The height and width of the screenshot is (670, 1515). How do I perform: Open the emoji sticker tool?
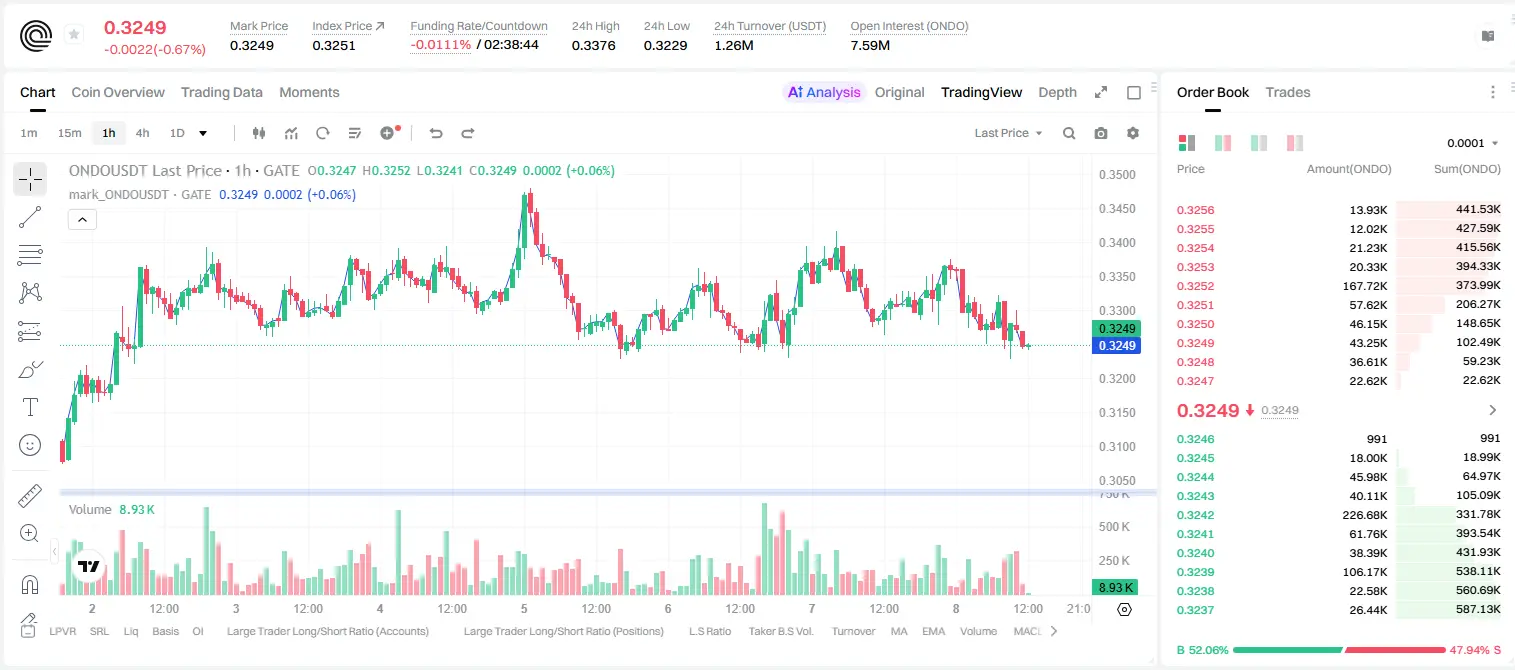(30, 445)
